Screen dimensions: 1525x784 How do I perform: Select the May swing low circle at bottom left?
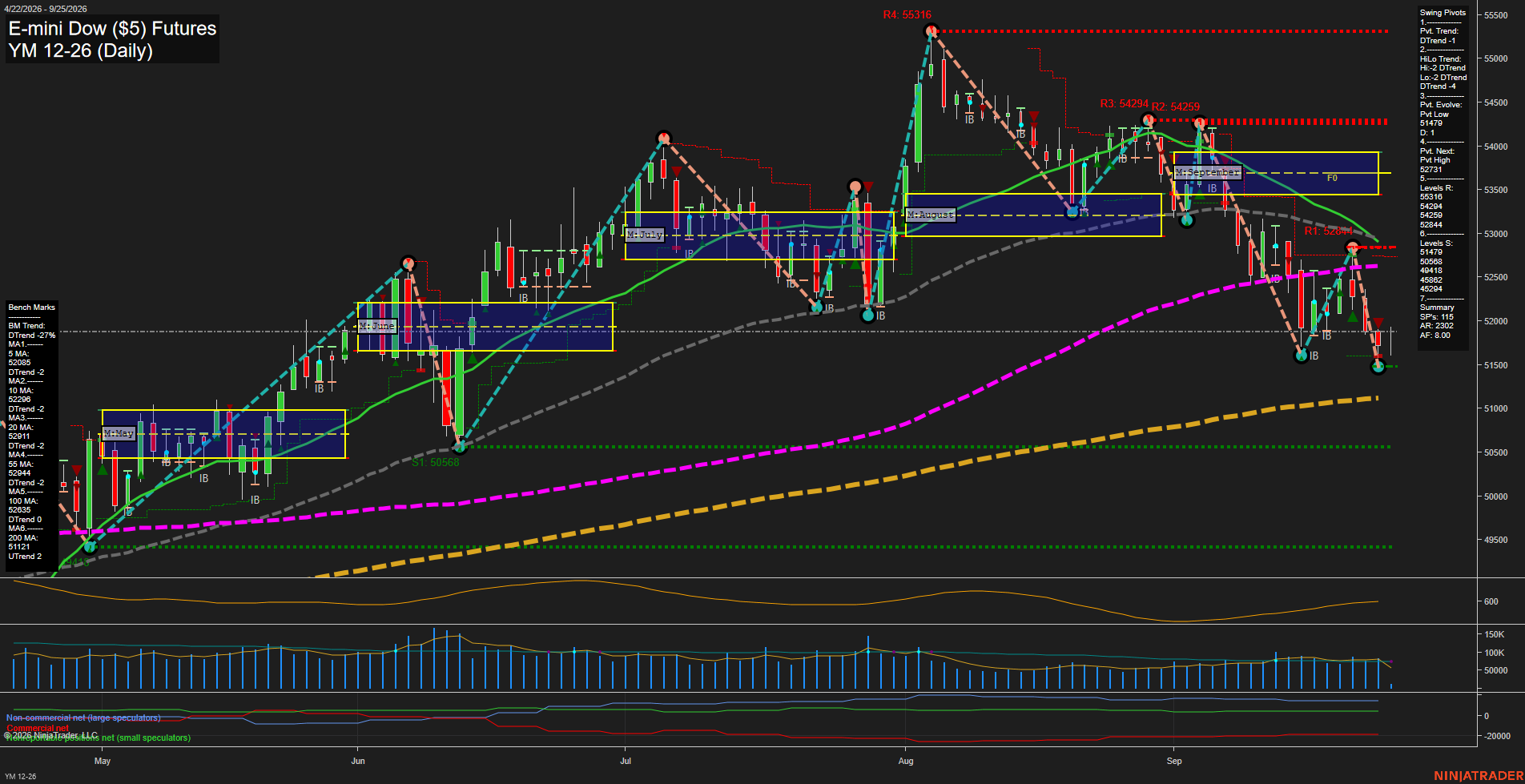point(90,547)
